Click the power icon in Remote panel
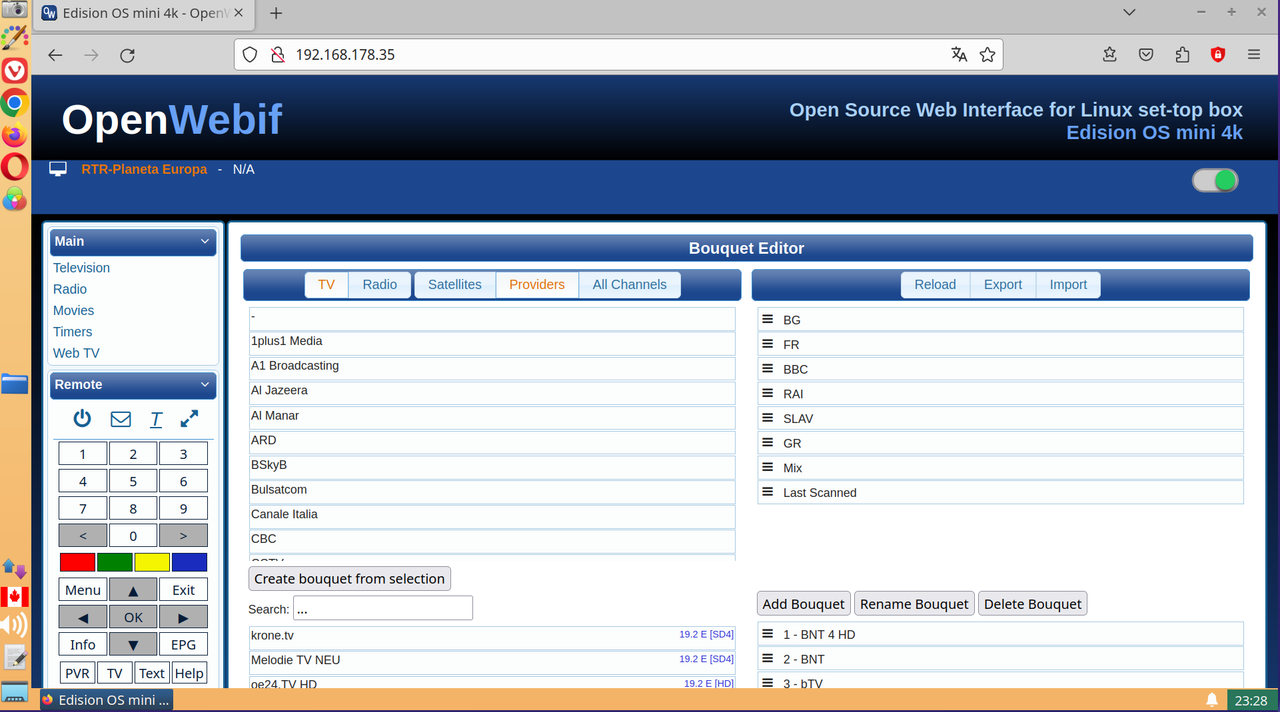Image resolution: width=1280 pixels, height=712 pixels. pyautogui.click(x=82, y=419)
